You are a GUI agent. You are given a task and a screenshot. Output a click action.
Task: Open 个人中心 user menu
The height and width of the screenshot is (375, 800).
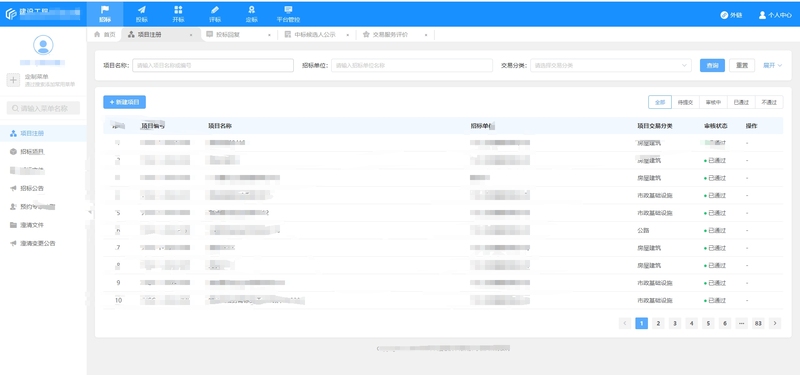click(x=775, y=15)
